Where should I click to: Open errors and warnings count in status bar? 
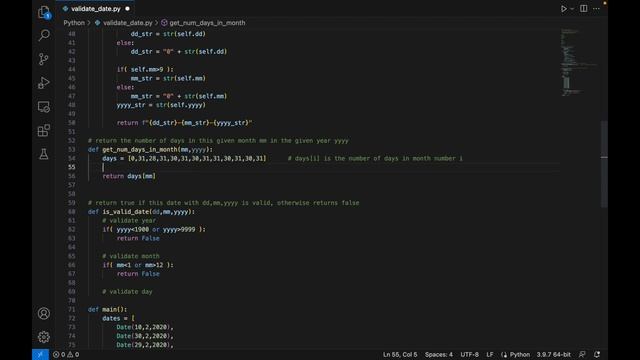coord(66,354)
